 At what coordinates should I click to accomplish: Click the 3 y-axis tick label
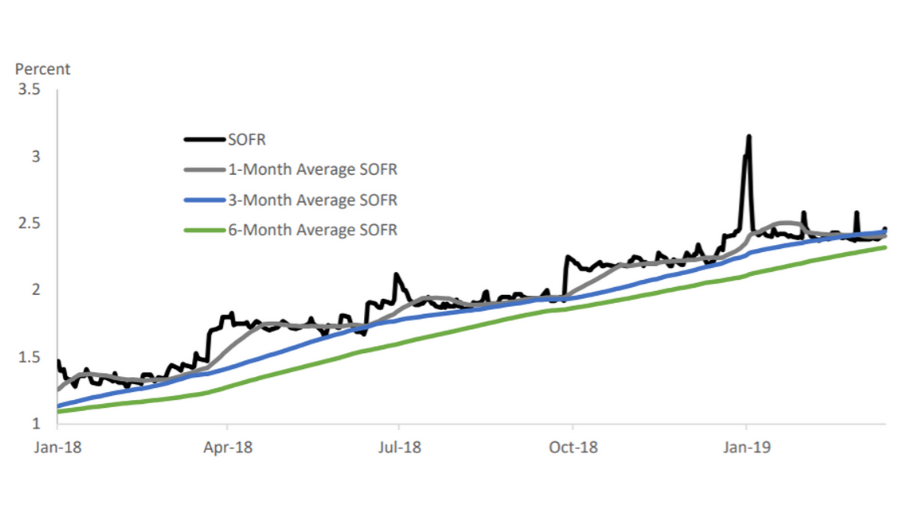click(36, 157)
